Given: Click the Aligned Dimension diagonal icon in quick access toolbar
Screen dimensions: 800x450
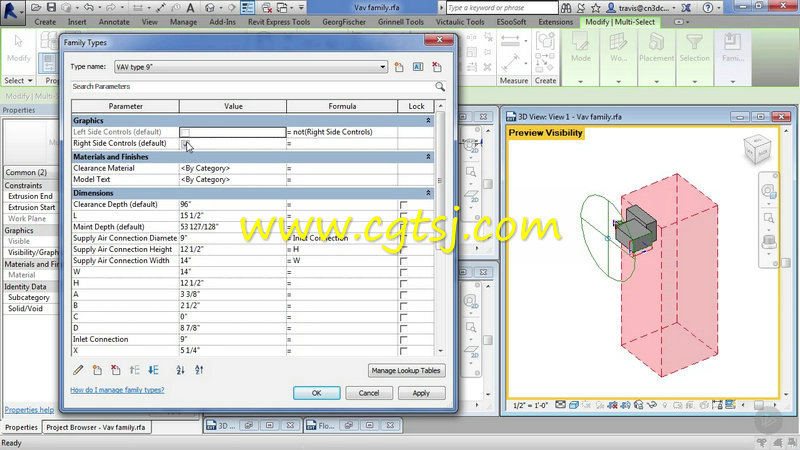Looking at the screenshot, I should 161,8.
